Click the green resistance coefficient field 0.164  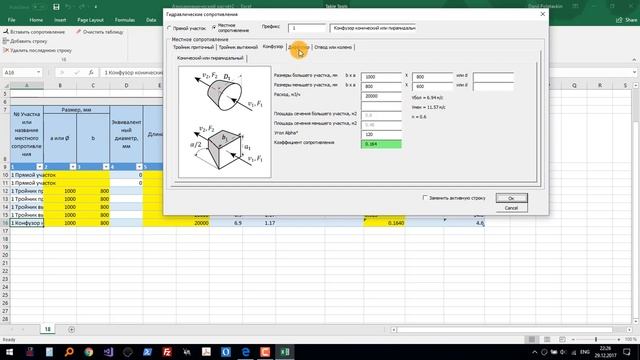(x=381, y=144)
